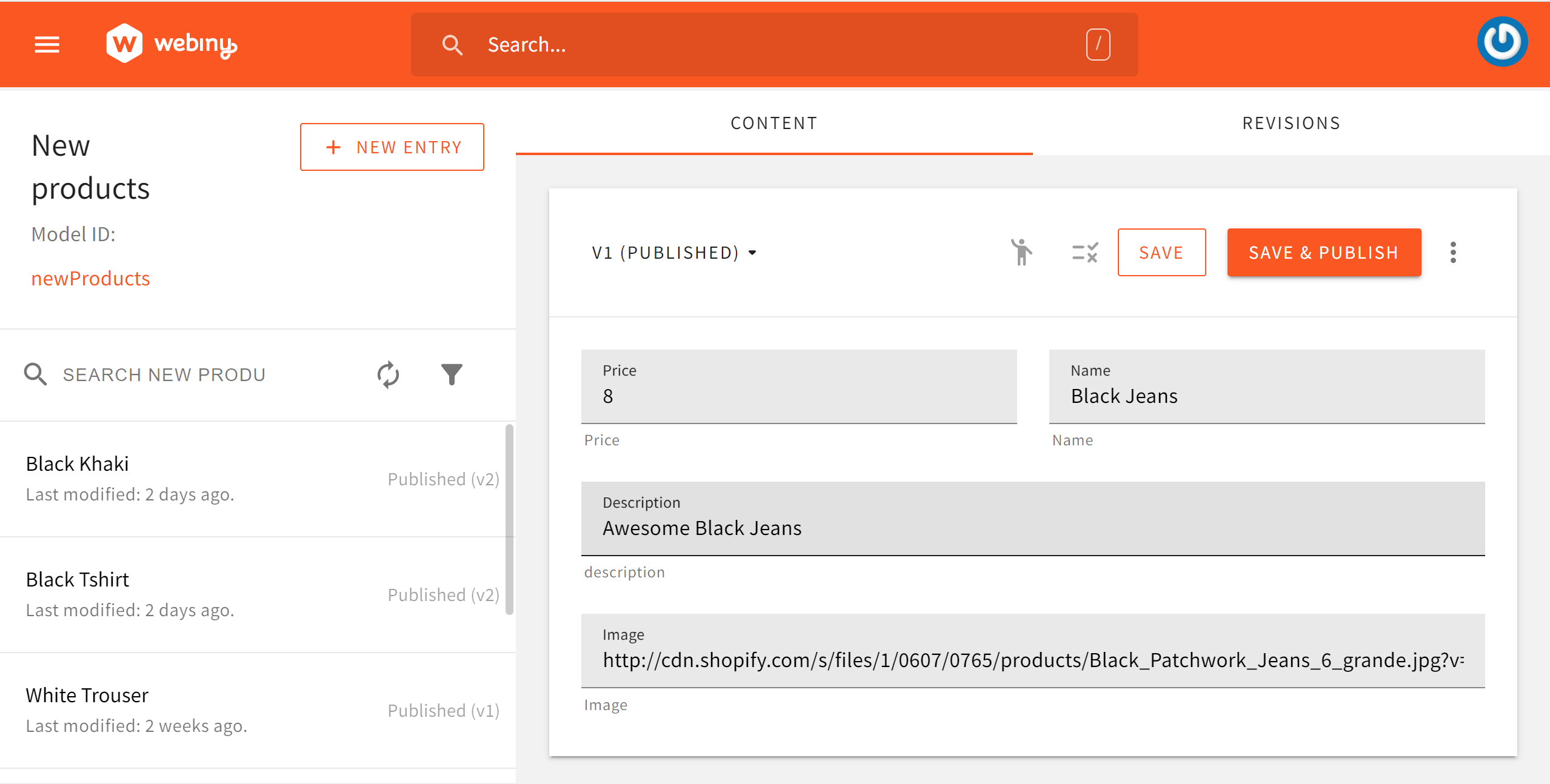Switch to the Revisions tab
The image size is (1550, 784).
[x=1291, y=124]
